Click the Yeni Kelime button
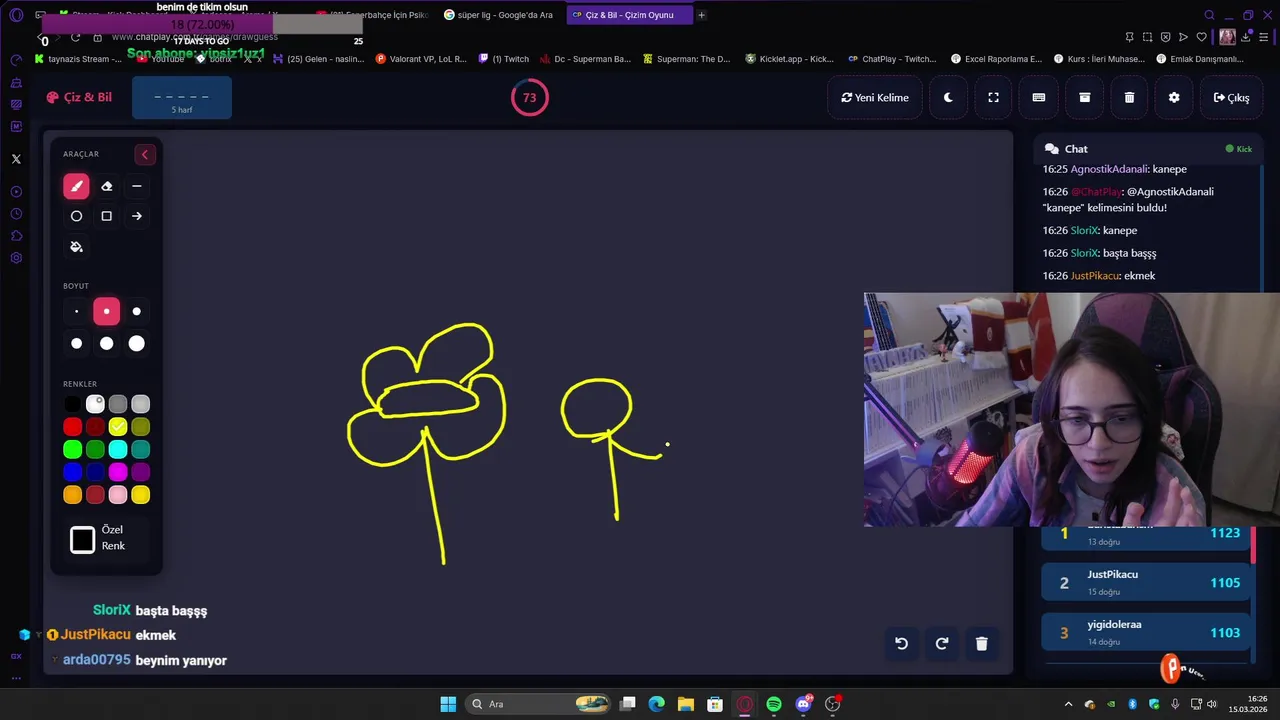 point(875,98)
